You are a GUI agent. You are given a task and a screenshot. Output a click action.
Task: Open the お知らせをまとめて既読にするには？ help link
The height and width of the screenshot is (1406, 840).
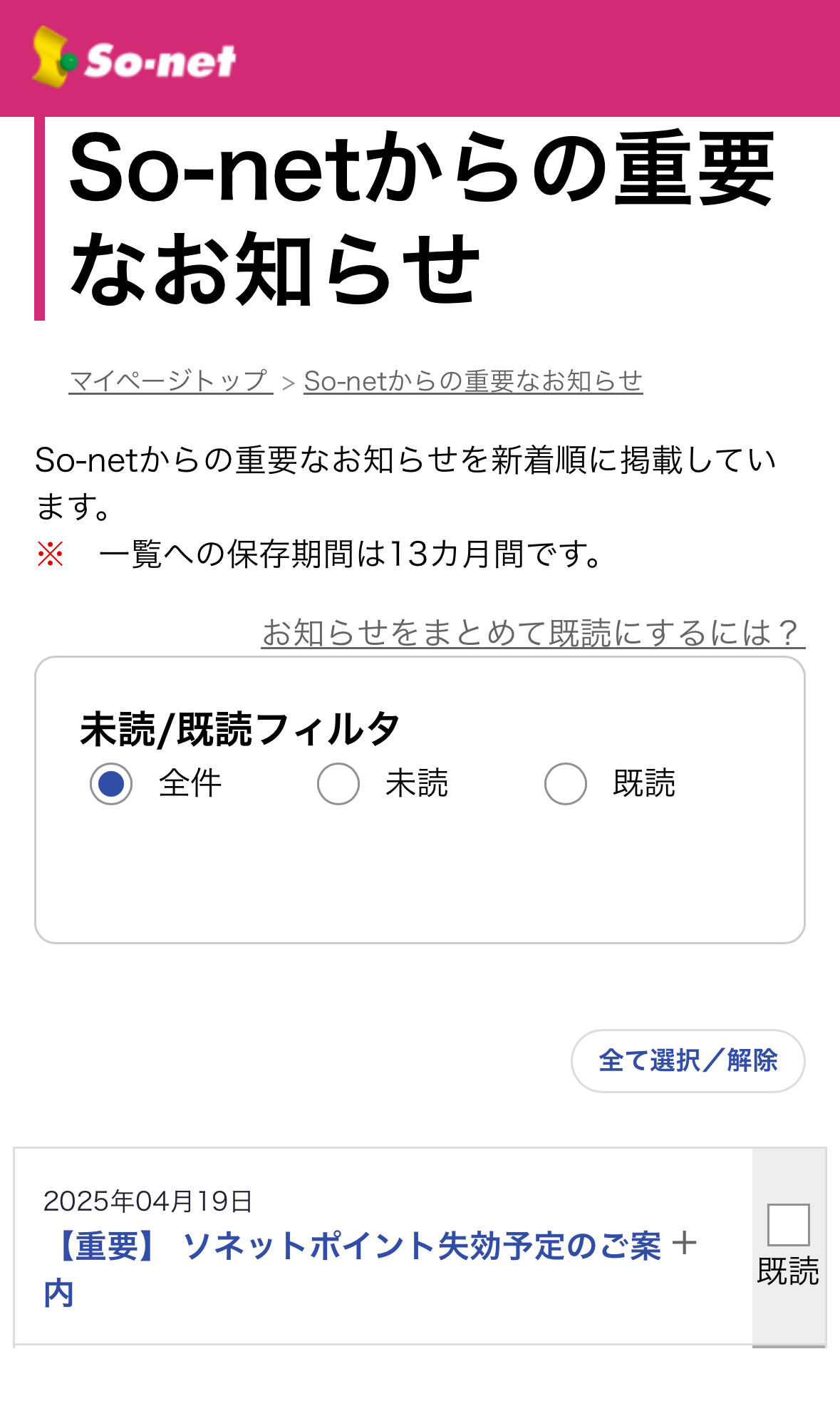pyautogui.click(x=533, y=633)
